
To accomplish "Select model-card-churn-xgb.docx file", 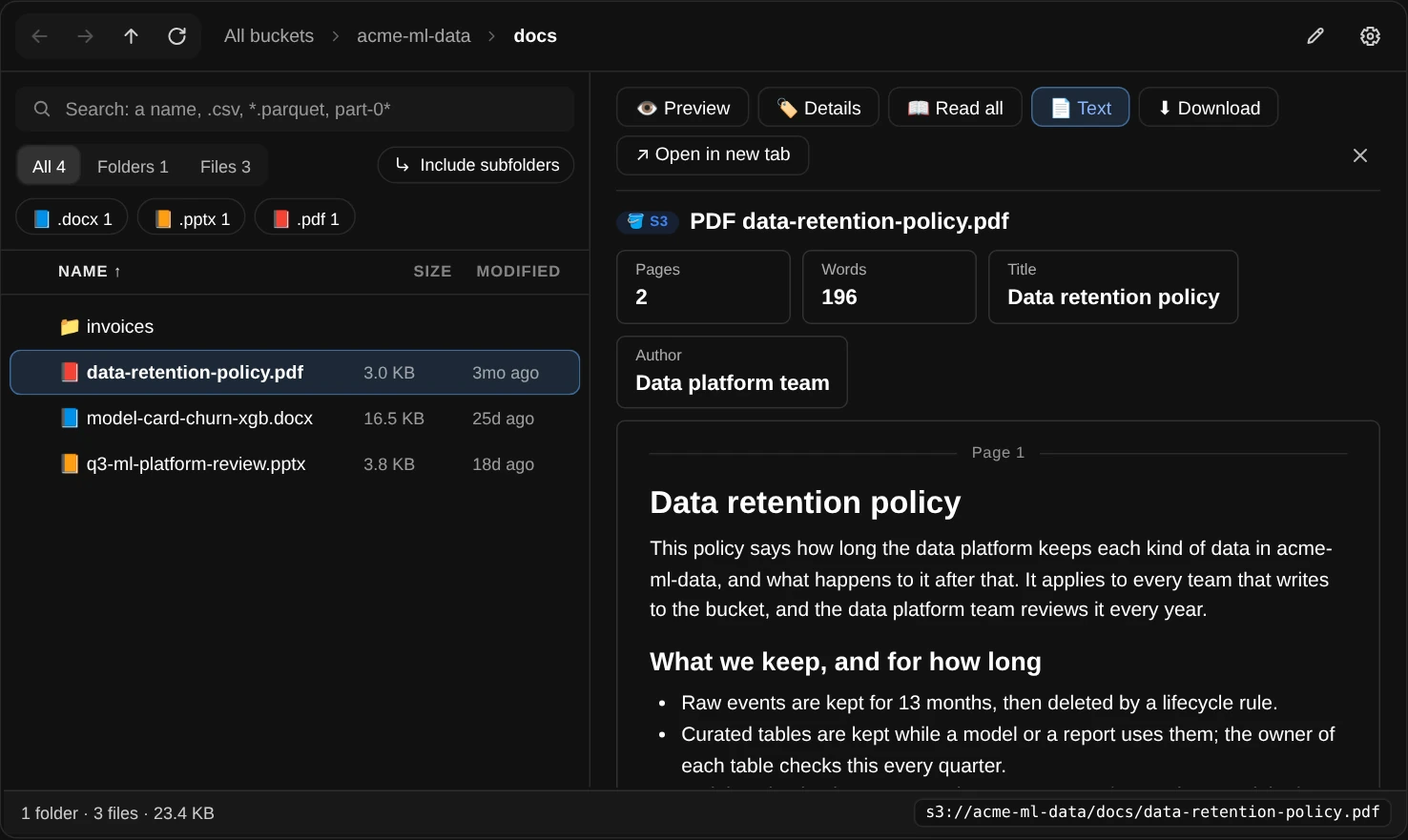I will (295, 419).
